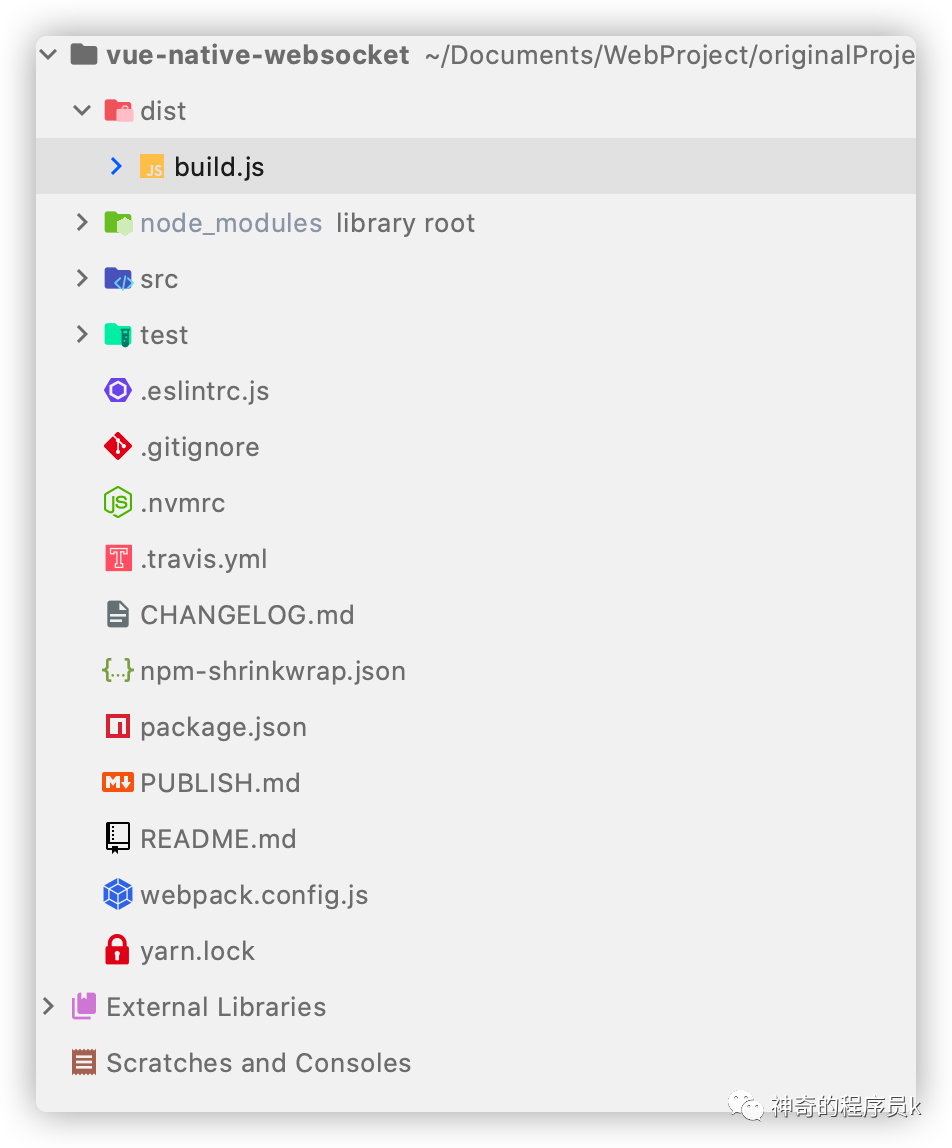Click the JSON braces icon for npm-shrinkwrap.json

118,670
